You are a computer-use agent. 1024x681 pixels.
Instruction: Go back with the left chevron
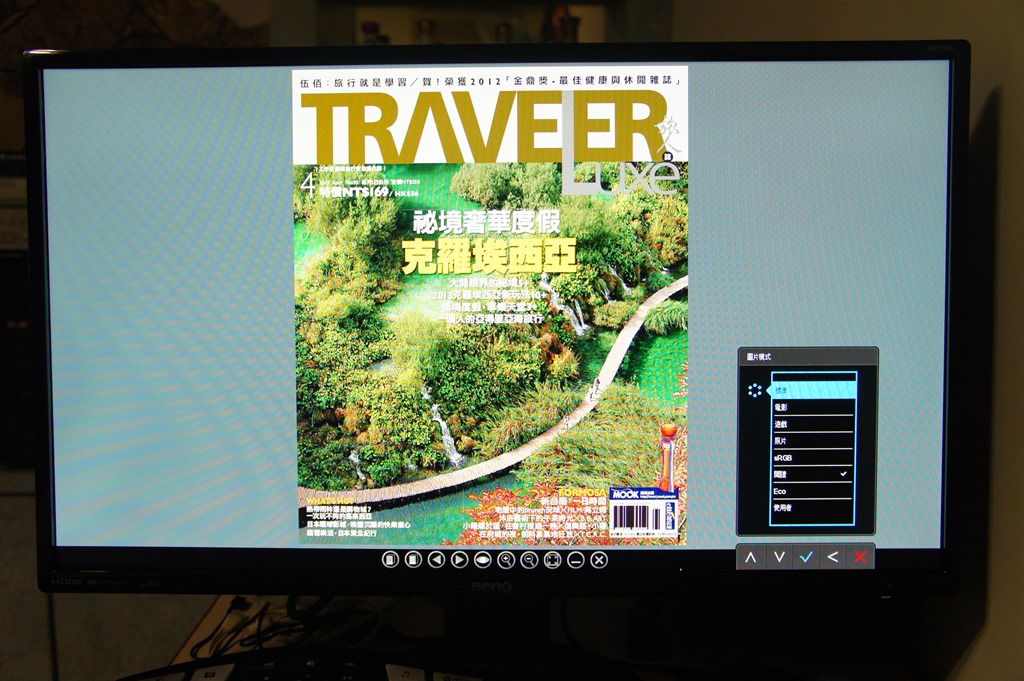click(x=833, y=557)
